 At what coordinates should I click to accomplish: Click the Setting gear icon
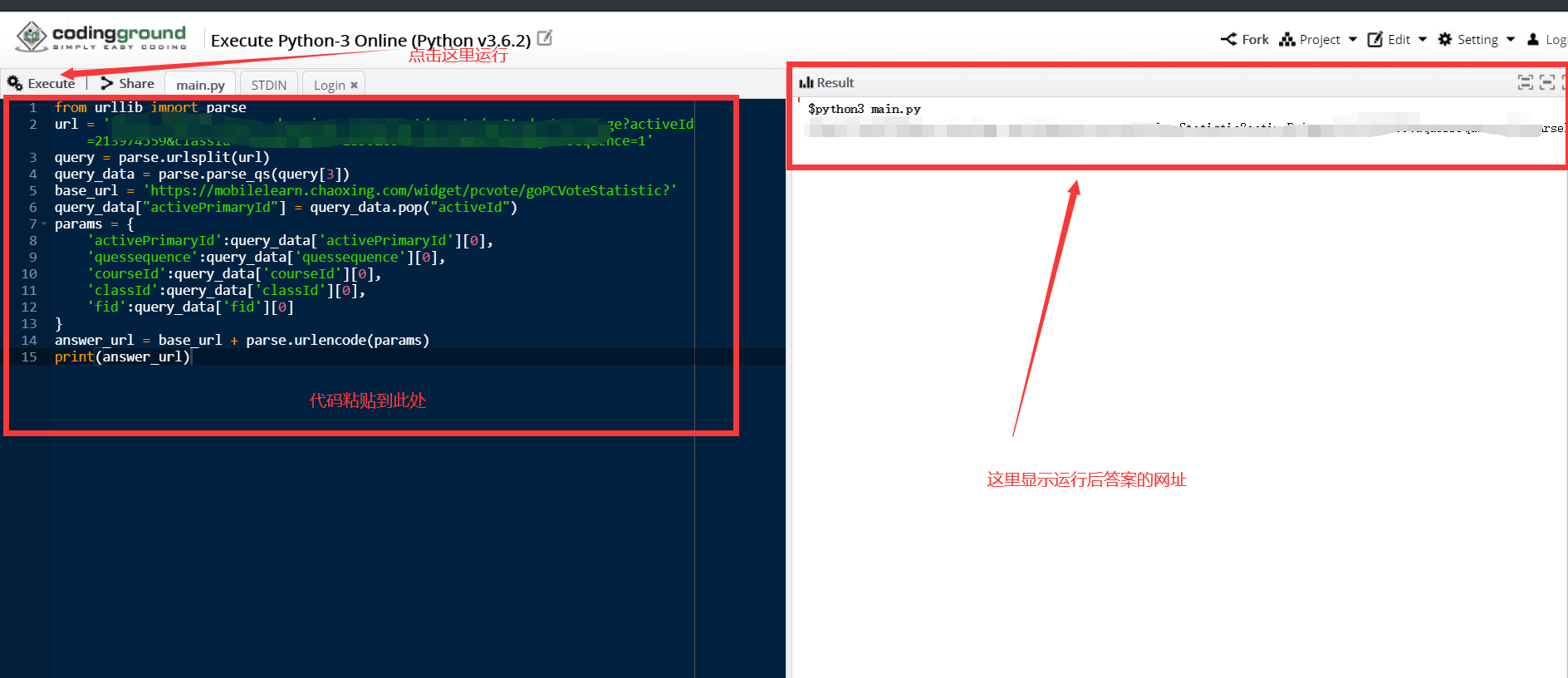[x=1445, y=39]
